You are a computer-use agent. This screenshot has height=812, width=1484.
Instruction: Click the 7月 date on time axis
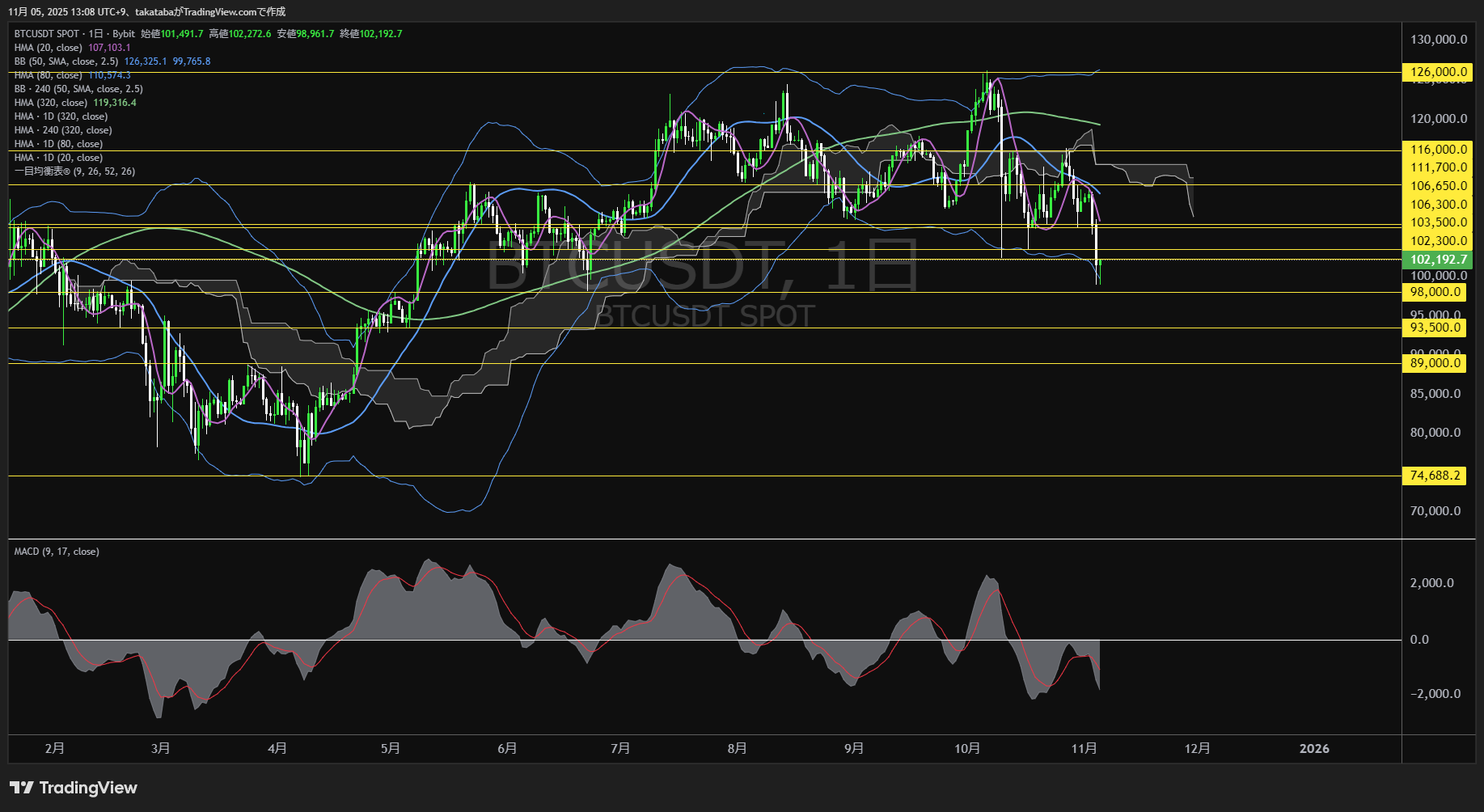(620, 749)
